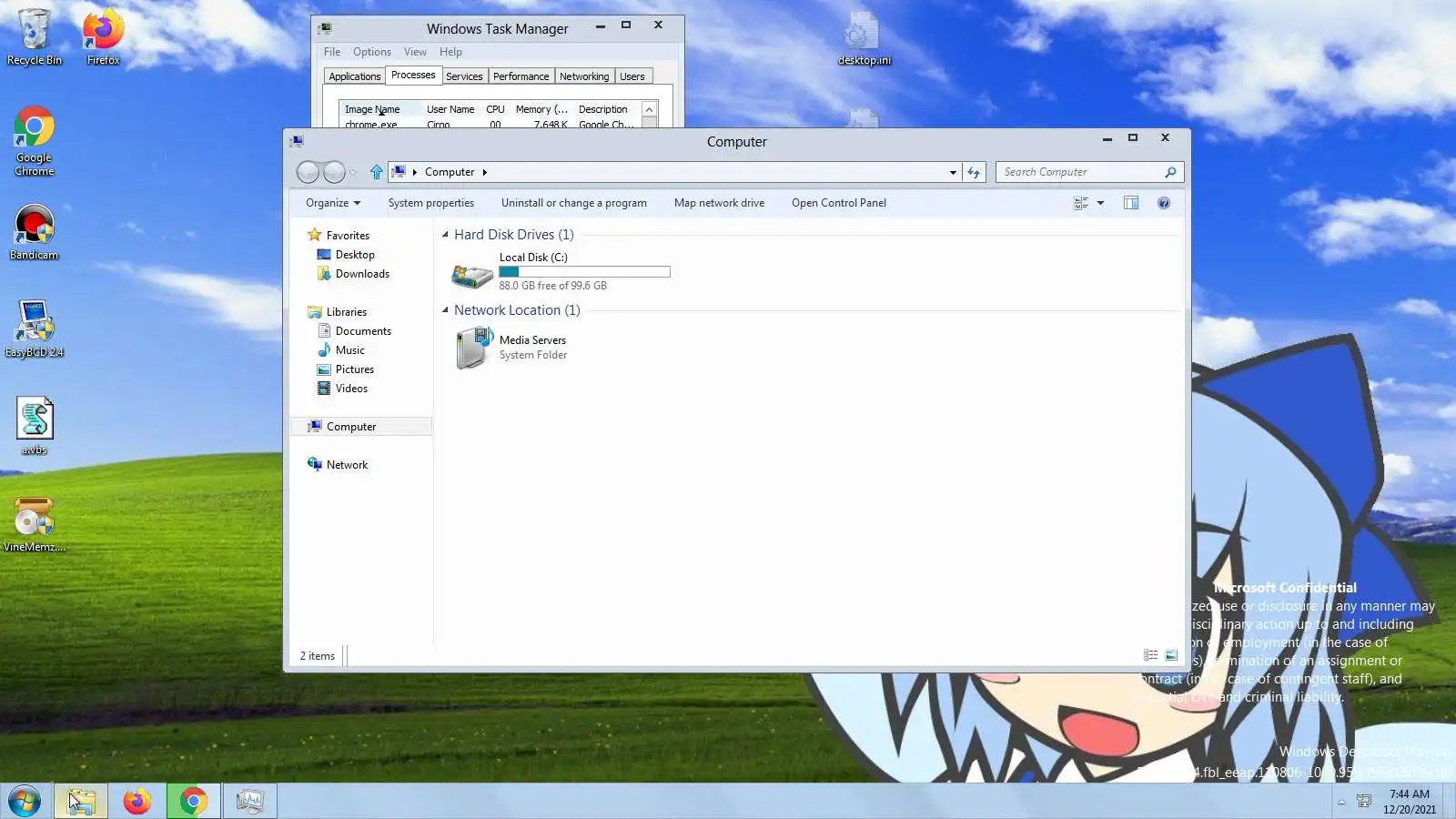Switch to Task Manager Users tab

pyautogui.click(x=632, y=76)
